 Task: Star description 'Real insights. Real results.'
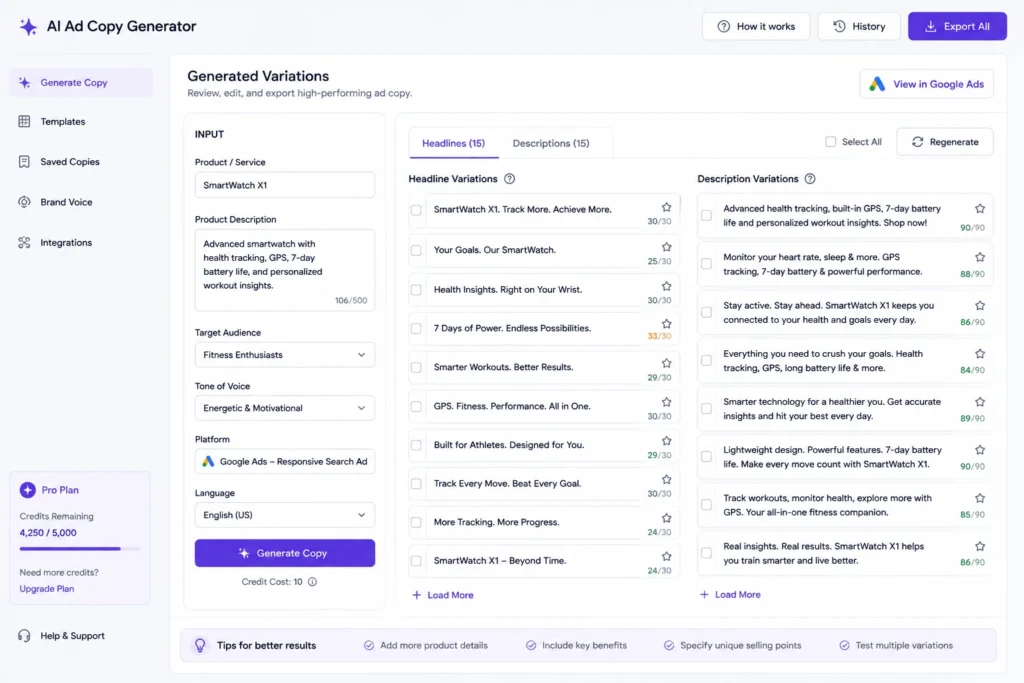980,547
